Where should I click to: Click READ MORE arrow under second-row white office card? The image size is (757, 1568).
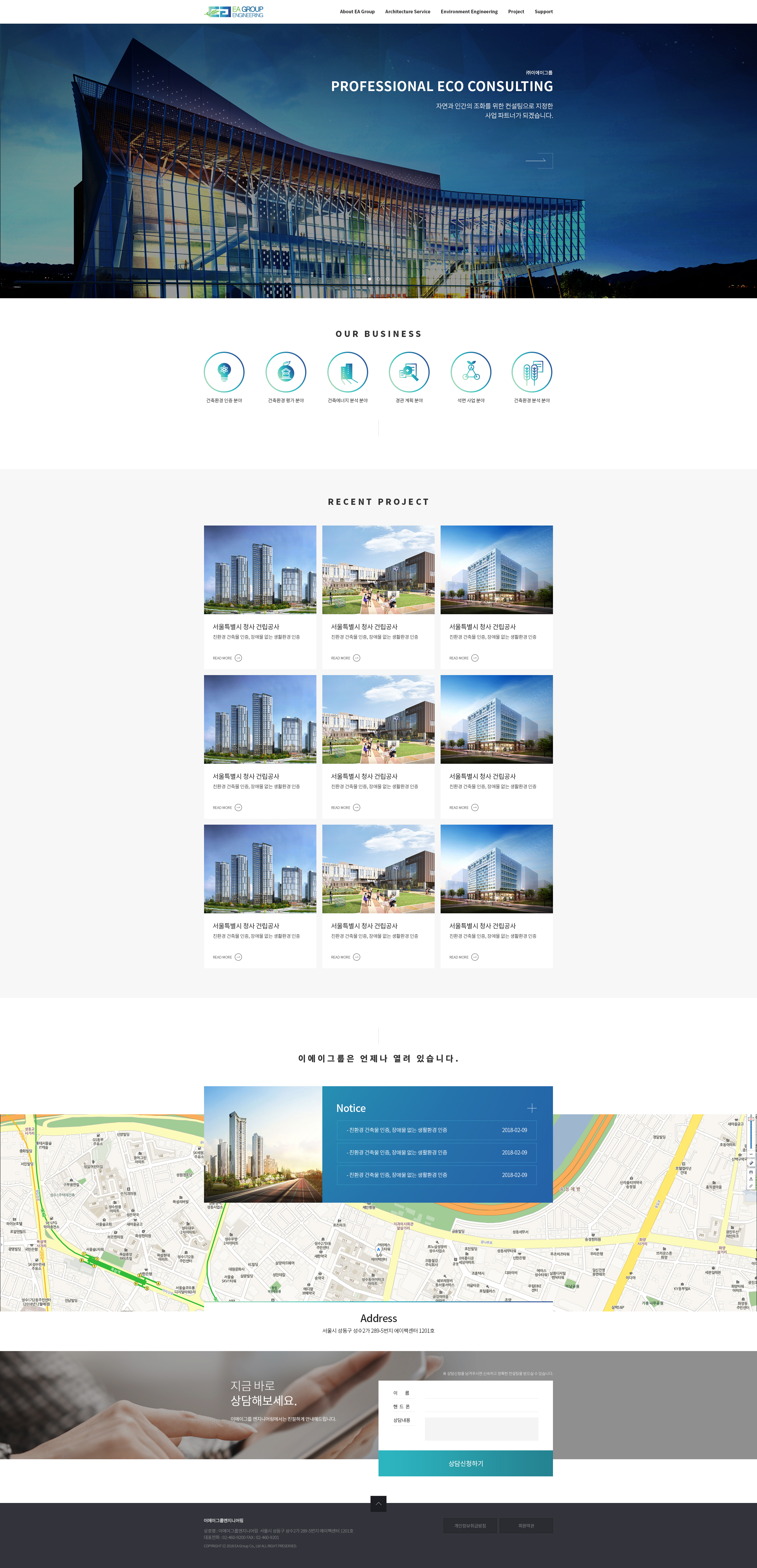pos(475,808)
